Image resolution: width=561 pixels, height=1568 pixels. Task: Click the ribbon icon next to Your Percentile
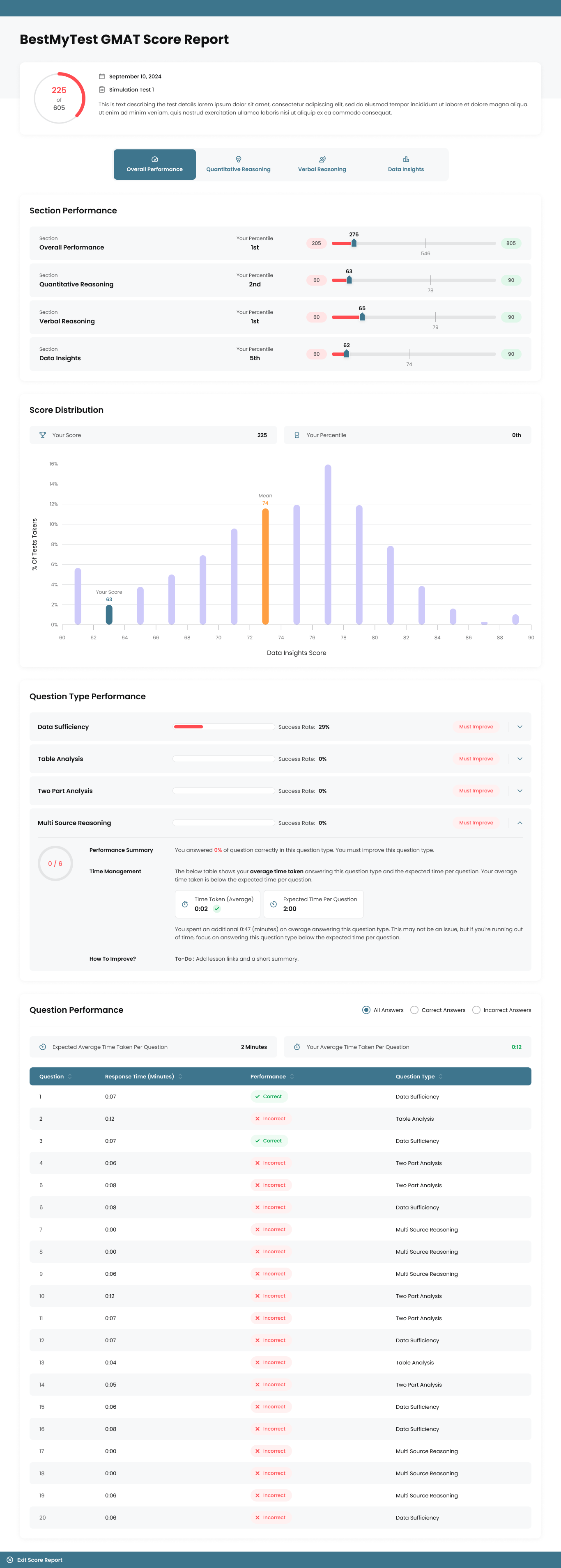pos(297,435)
